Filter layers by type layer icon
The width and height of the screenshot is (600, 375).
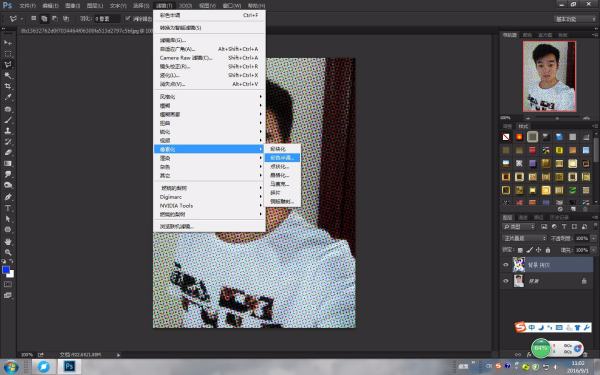(564, 227)
